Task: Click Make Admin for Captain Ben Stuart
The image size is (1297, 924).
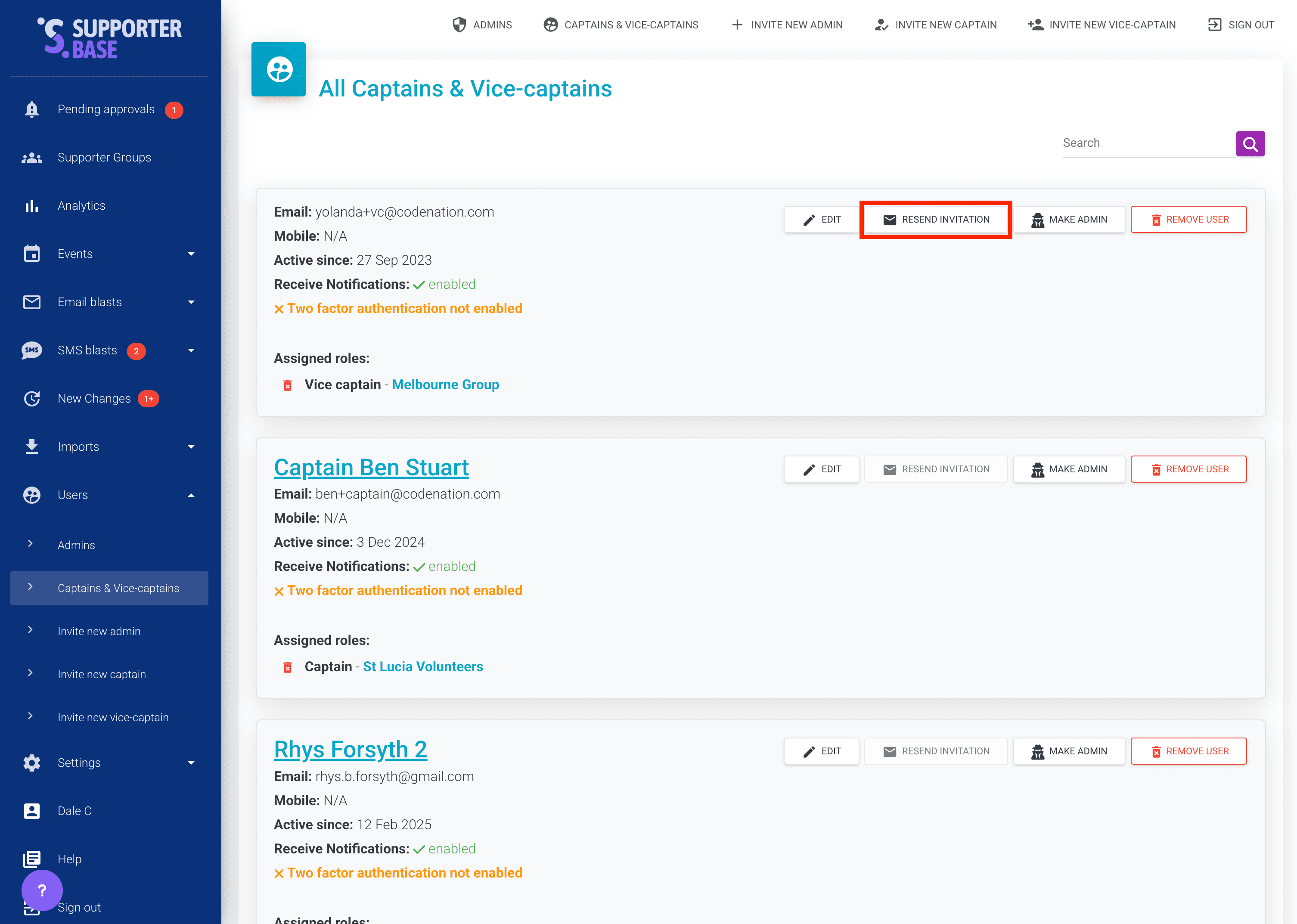Action: [x=1069, y=469]
